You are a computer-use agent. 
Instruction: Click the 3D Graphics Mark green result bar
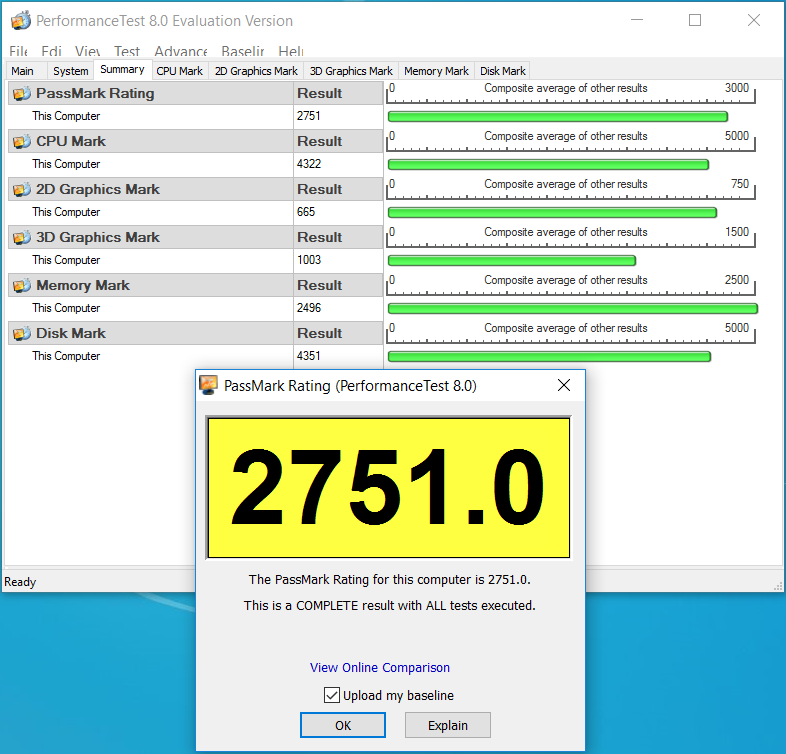tap(512, 261)
